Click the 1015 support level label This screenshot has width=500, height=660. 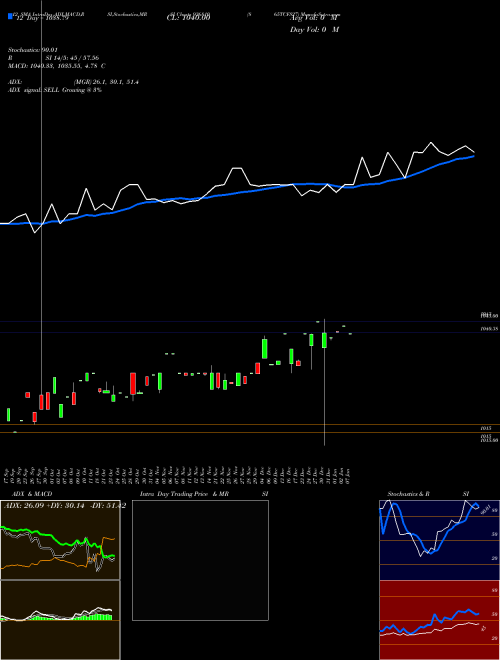(486, 428)
